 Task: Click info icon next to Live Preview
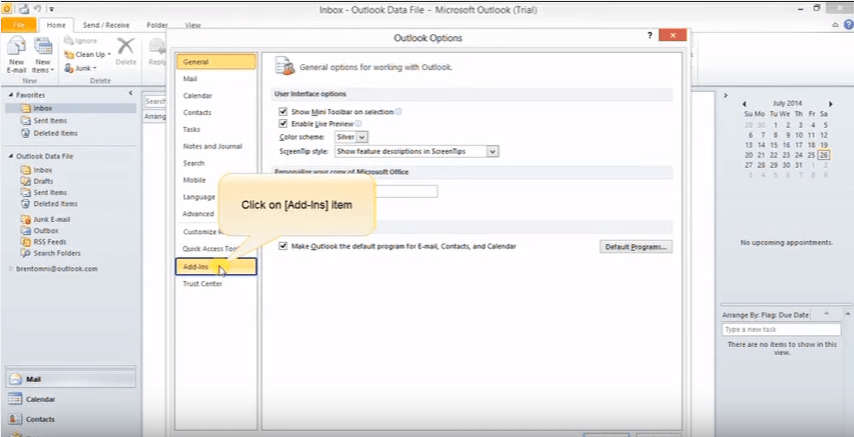tap(358, 124)
